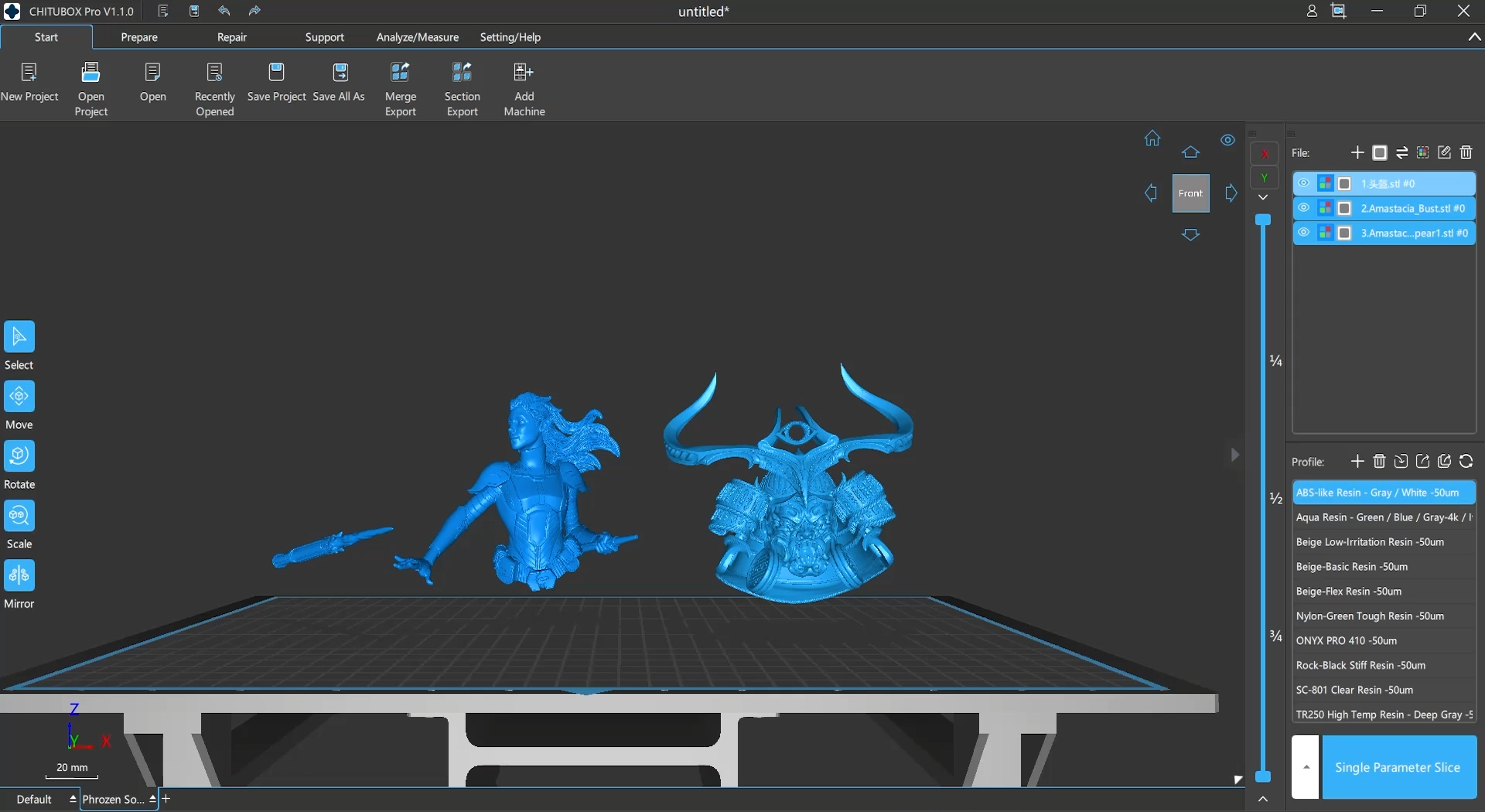The height and width of the screenshot is (812, 1485).
Task: Collapse the ribbon with top-right chevron
Action: point(1474,37)
